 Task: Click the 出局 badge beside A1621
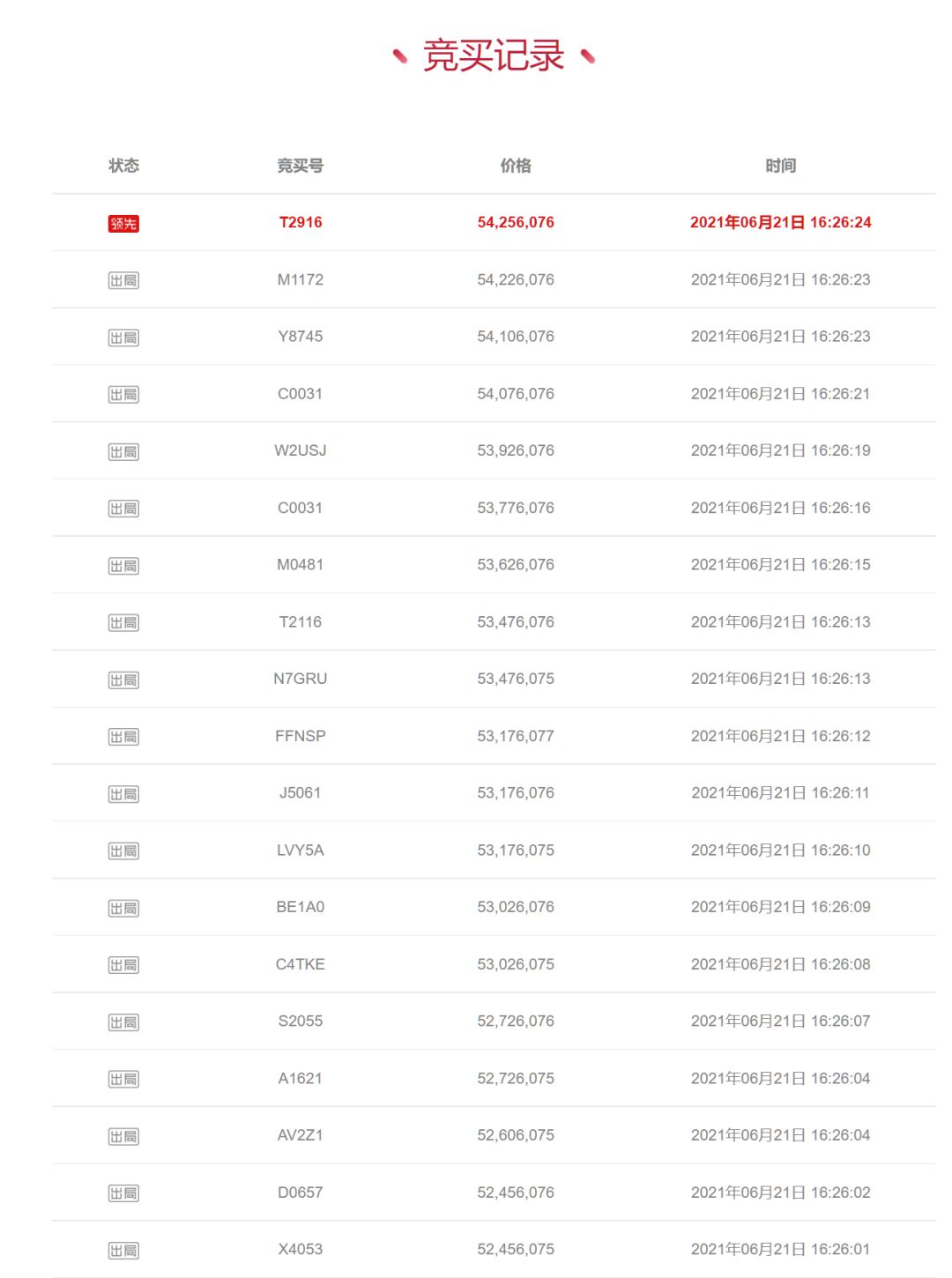(123, 1079)
